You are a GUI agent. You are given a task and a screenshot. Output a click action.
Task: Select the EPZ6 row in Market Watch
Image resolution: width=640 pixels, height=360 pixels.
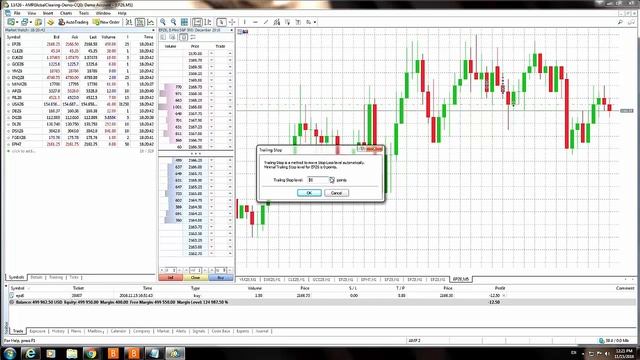point(80,44)
